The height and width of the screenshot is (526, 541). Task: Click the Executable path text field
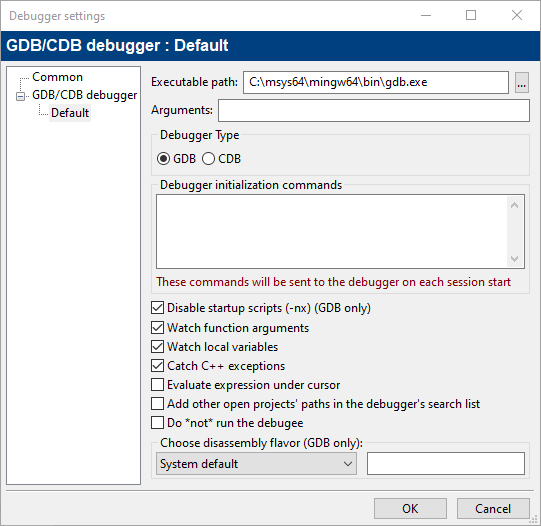(x=376, y=82)
